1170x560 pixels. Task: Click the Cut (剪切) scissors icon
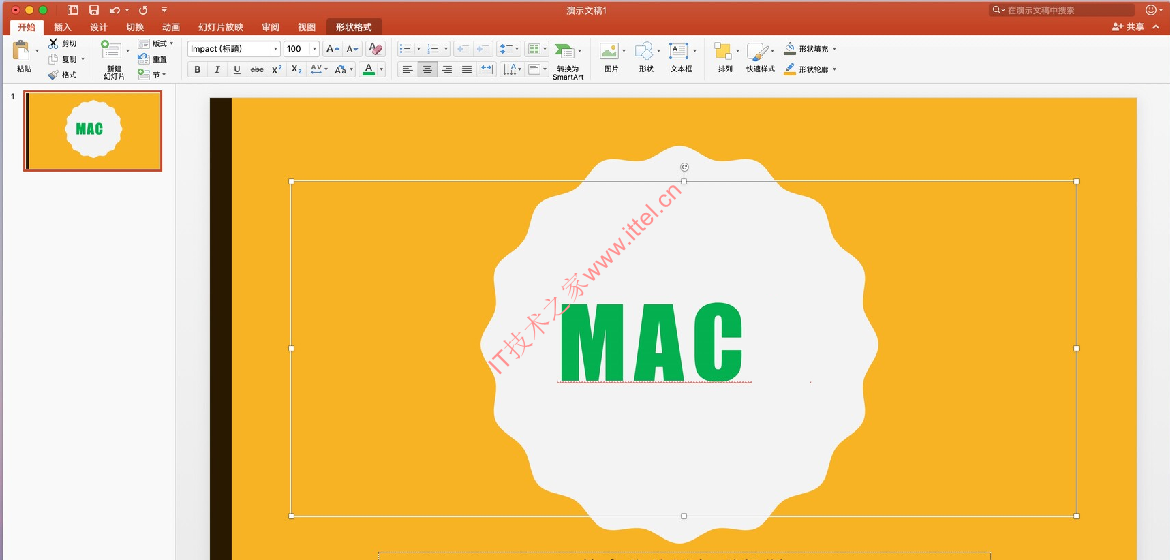53,44
